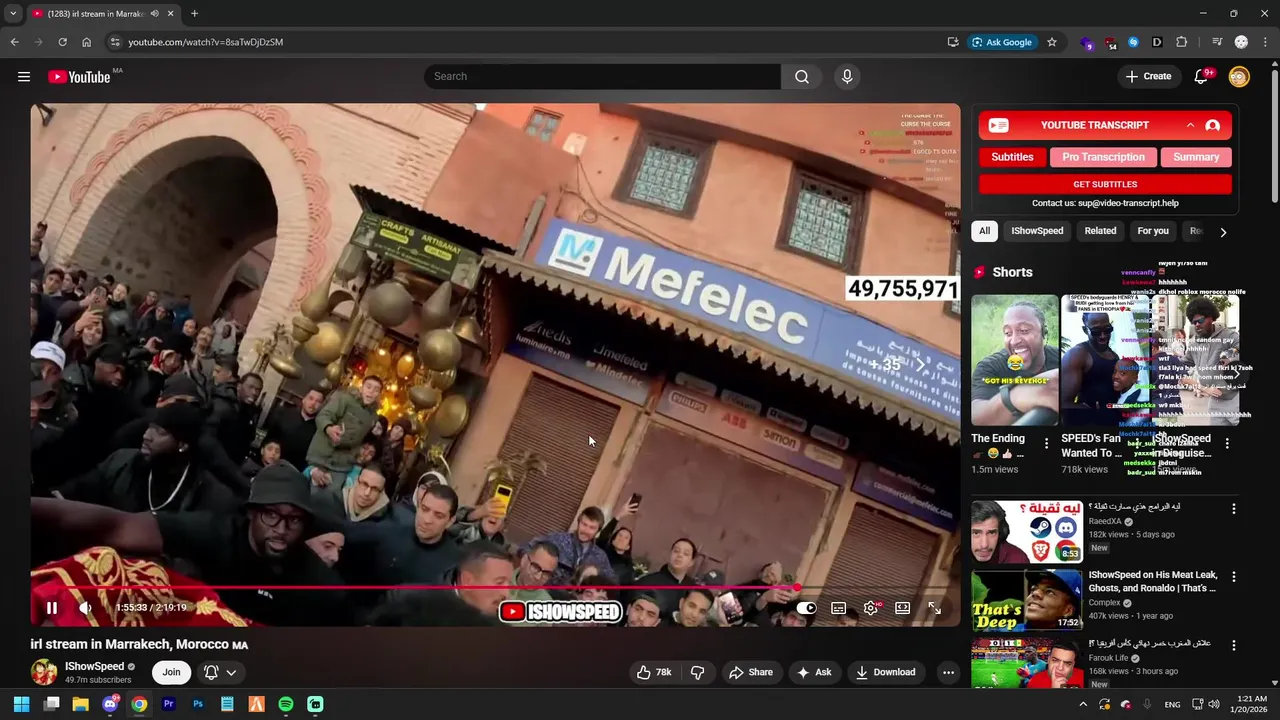Screen dimensions: 1280x720
Task: Select the Subtitles tab in YouTube Transcript
Action: click(1012, 157)
